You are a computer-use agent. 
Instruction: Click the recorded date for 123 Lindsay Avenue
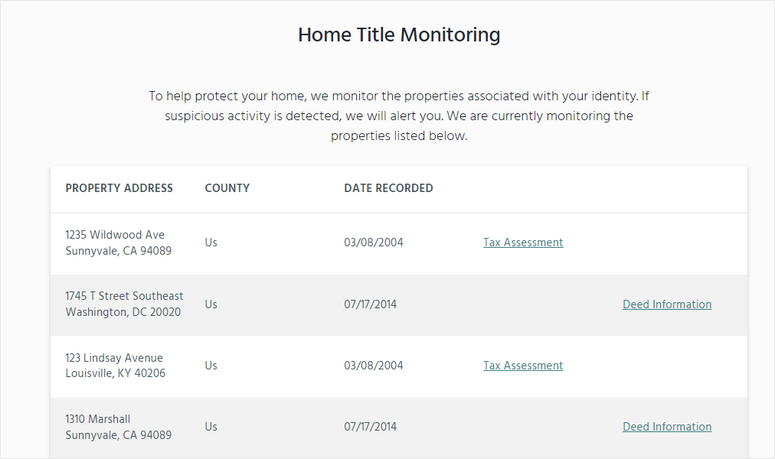[x=374, y=366]
